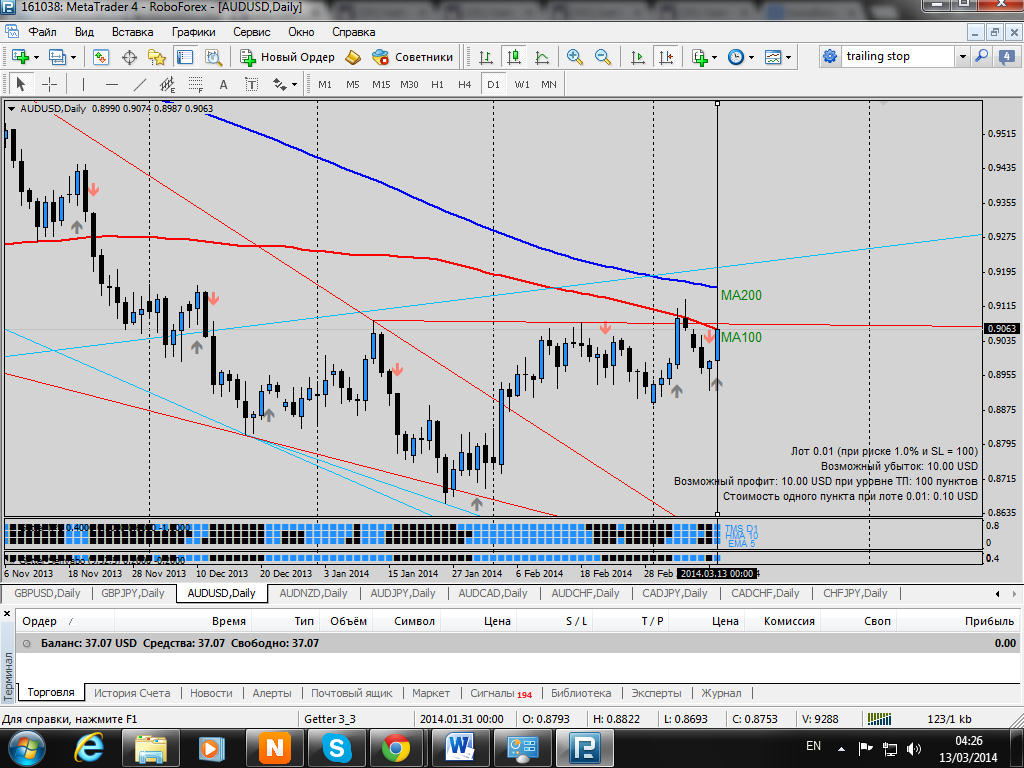Open the Сигналы tab
The width and height of the screenshot is (1024, 768).
501,693
